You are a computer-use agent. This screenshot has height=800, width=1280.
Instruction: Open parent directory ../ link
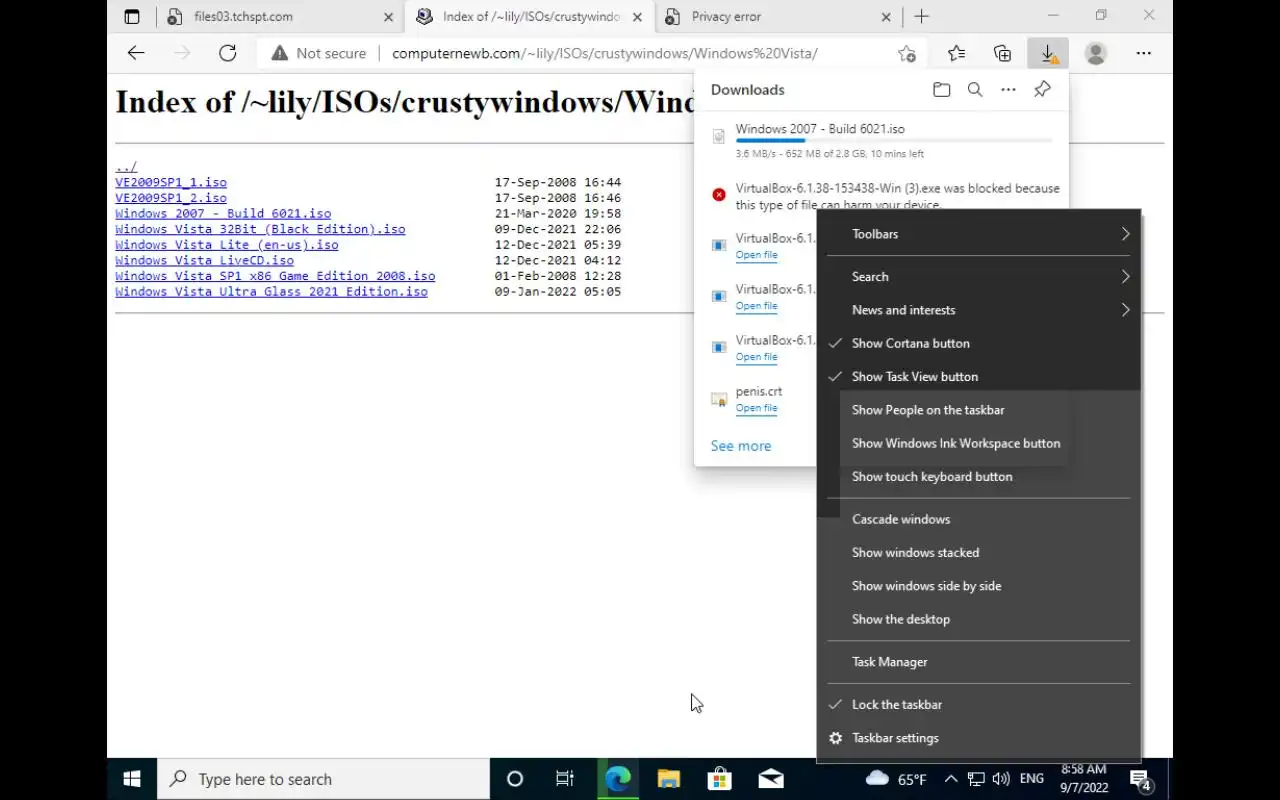126,167
